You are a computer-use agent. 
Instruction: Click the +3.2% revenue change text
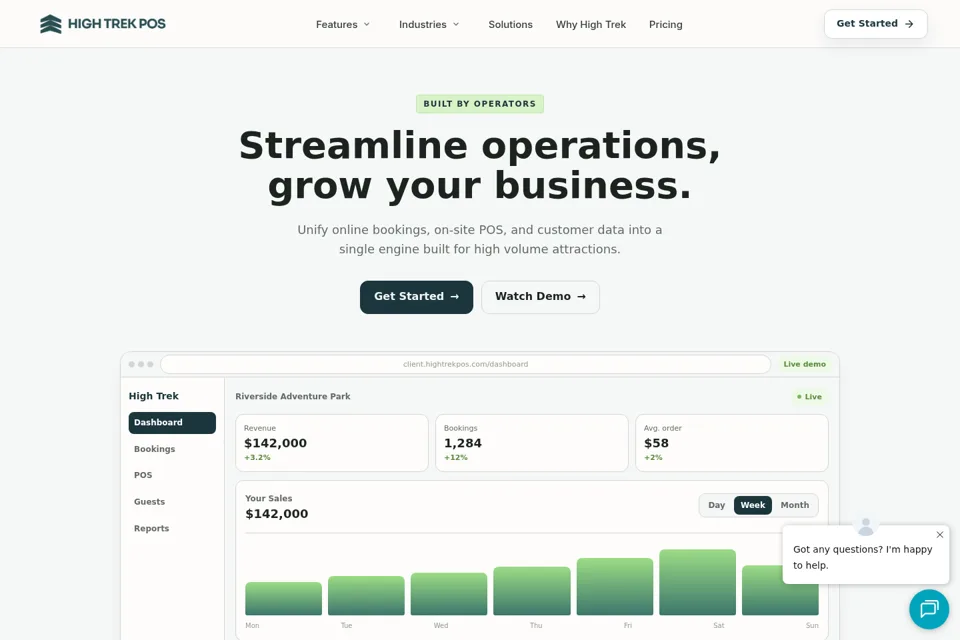tap(257, 457)
